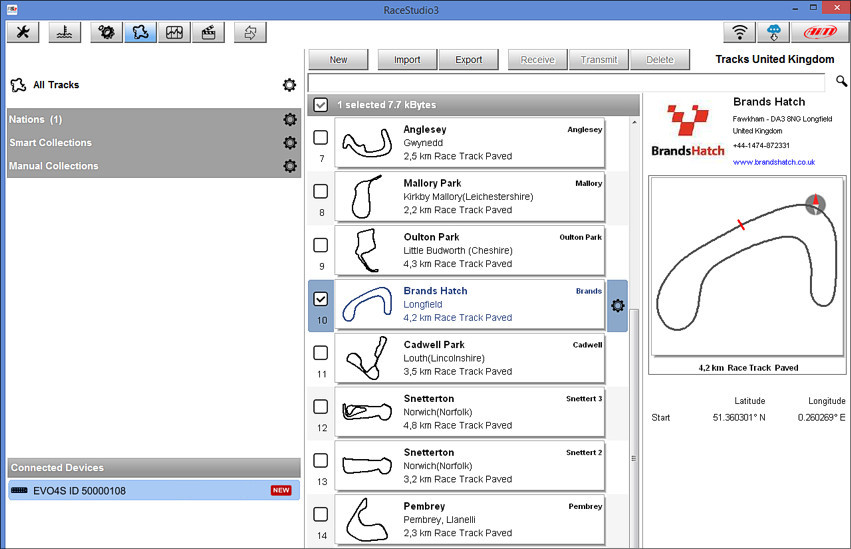Click the track list scrollbar thumb
This screenshot has height=549, width=851.
pos(633,429)
